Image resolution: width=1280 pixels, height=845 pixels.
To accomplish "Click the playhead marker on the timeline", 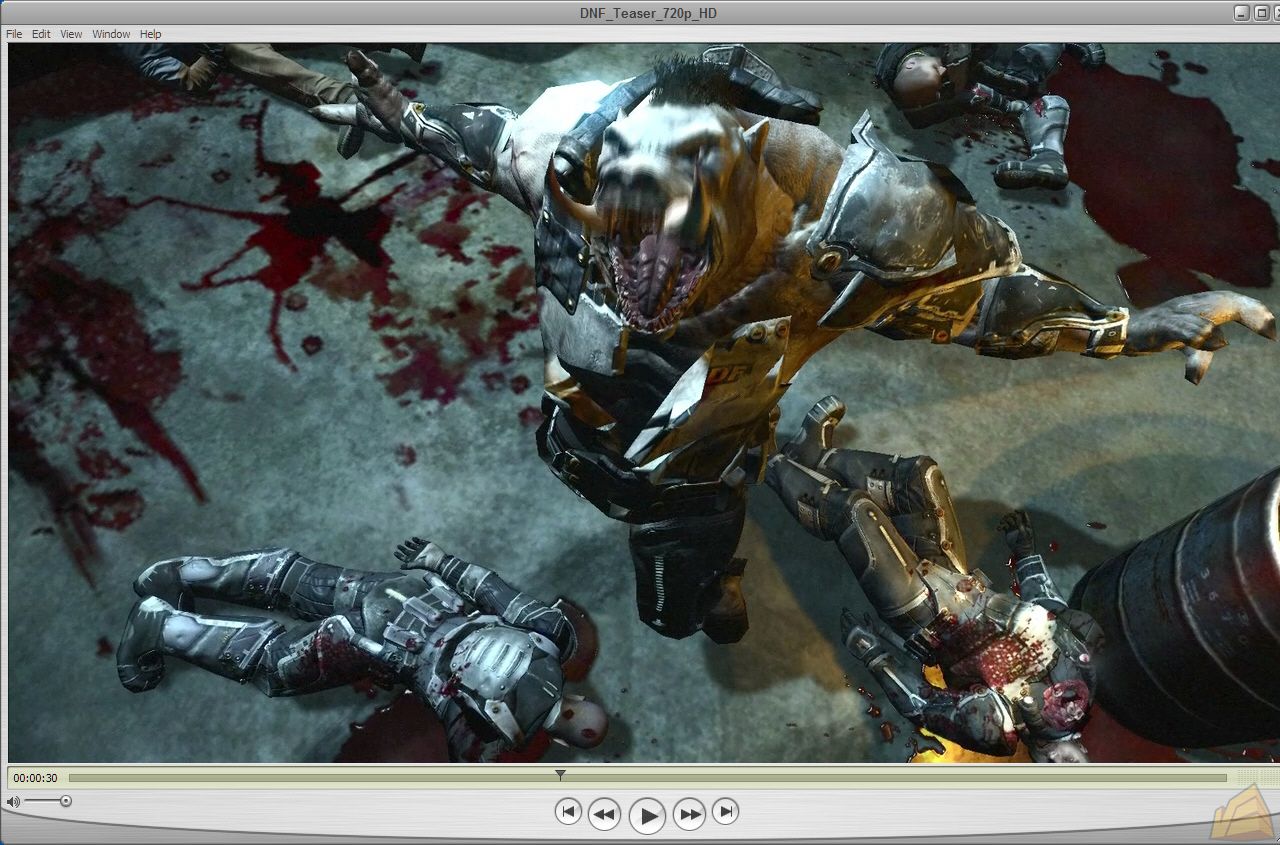I will point(560,775).
